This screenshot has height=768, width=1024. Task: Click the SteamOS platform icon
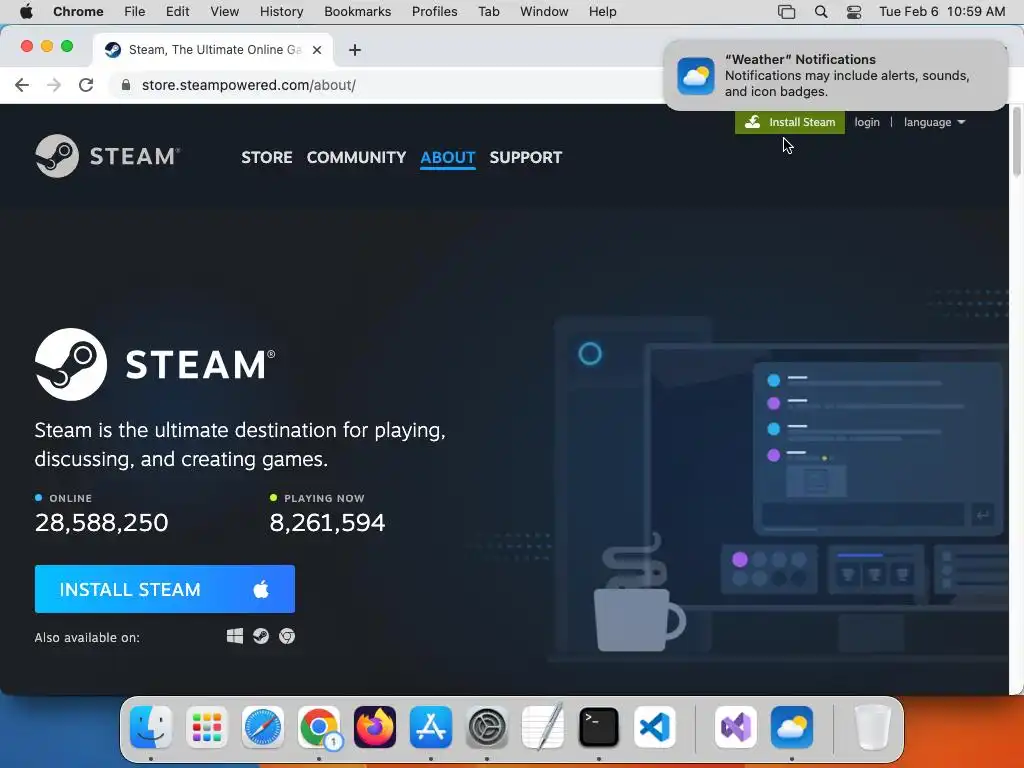pyautogui.click(x=261, y=636)
